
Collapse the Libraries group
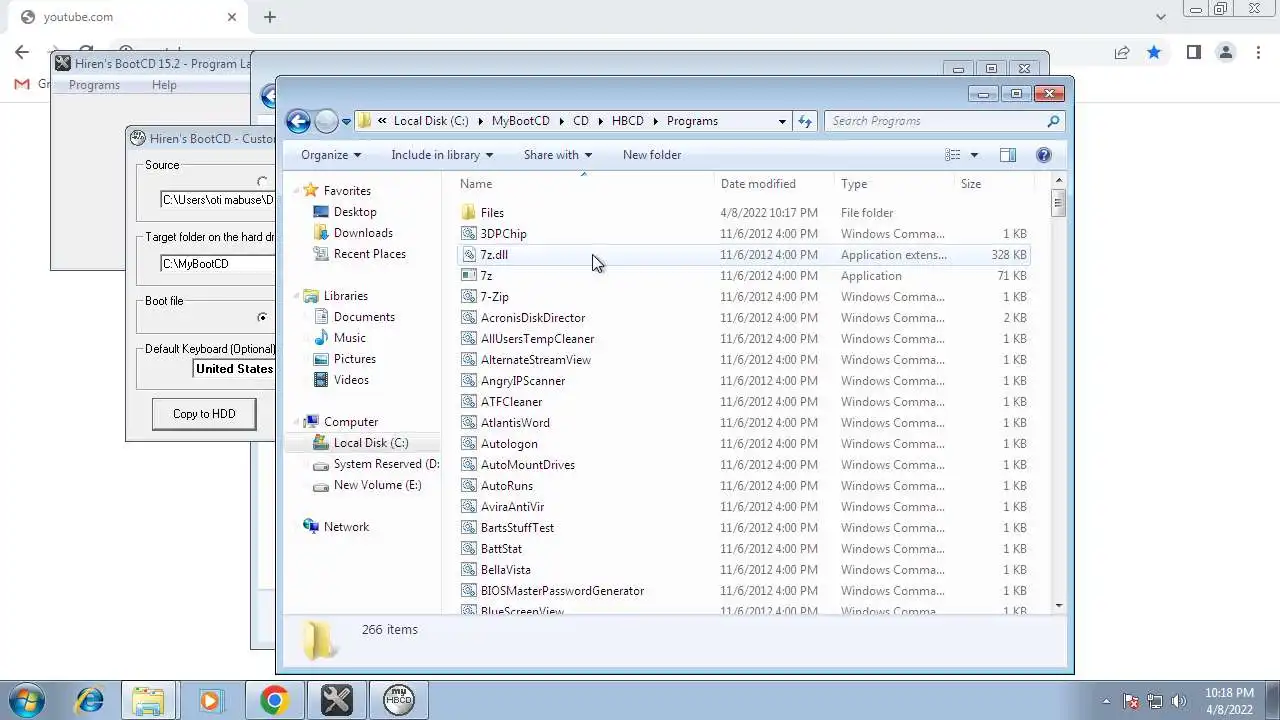(297, 296)
